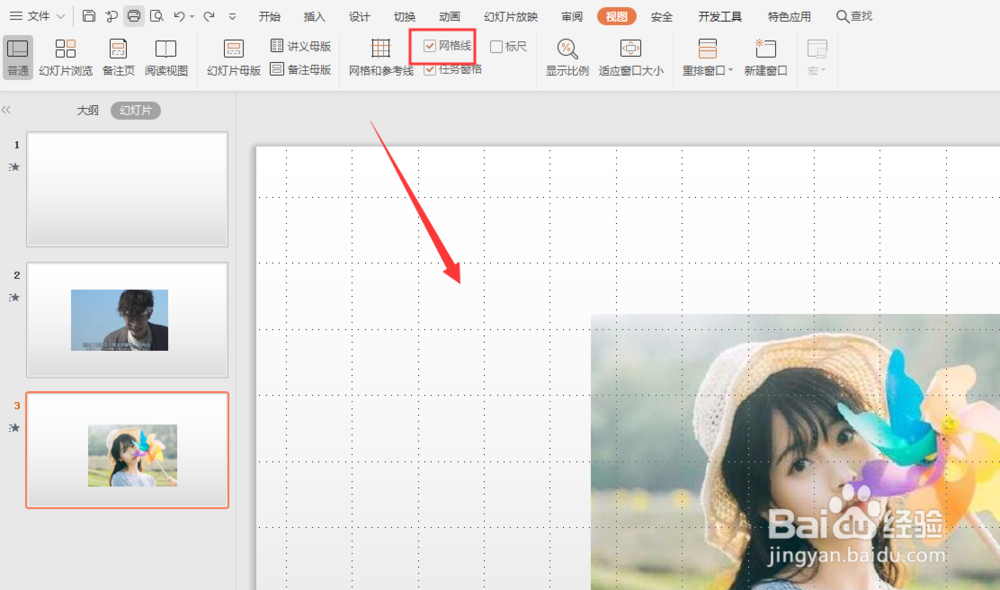Open the 审阅 ribbon tab
This screenshot has width=1000, height=590.
571,17
